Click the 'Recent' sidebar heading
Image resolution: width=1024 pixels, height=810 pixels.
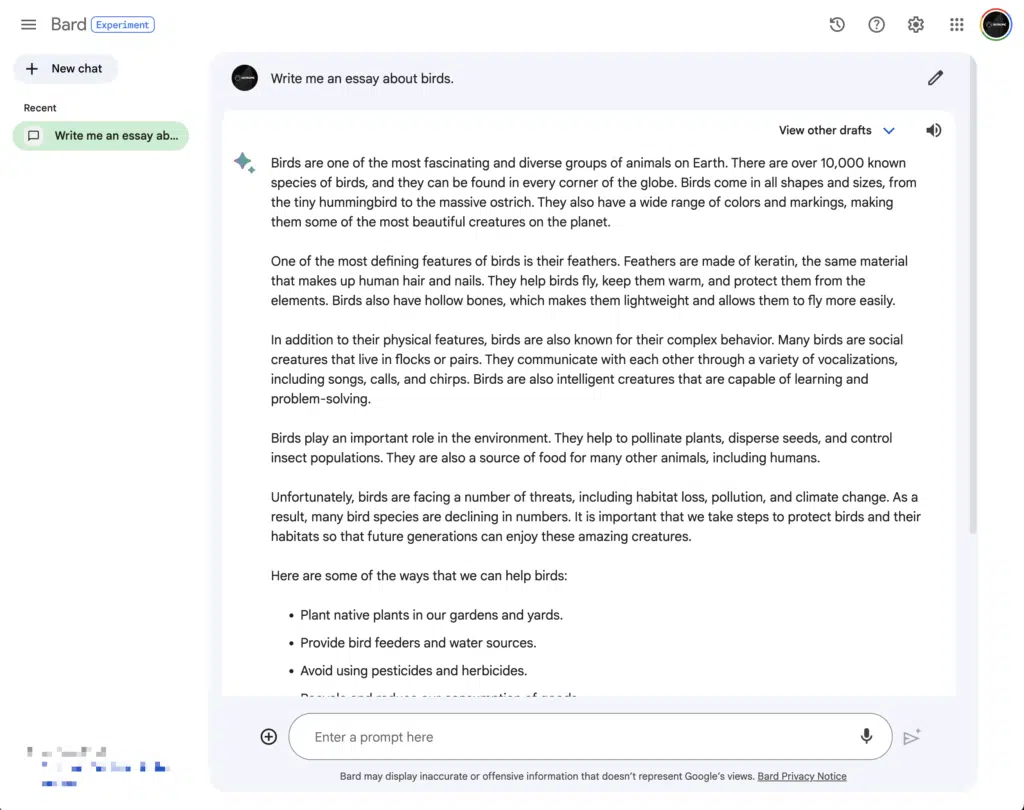[40, 108]
